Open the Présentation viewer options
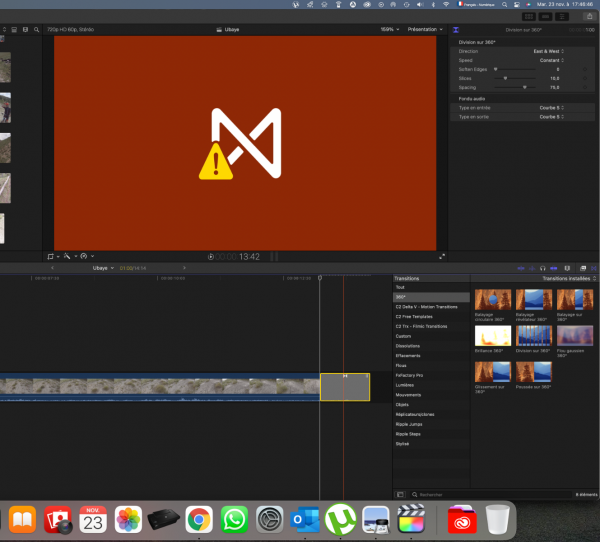600x542 pixels. [x=423, y=30]
